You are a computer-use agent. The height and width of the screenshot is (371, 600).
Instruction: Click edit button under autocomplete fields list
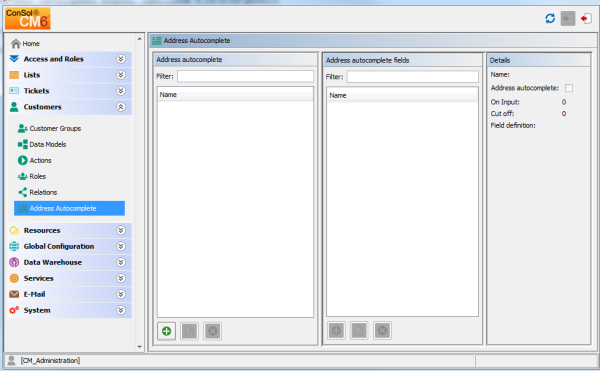pos(359,330)
